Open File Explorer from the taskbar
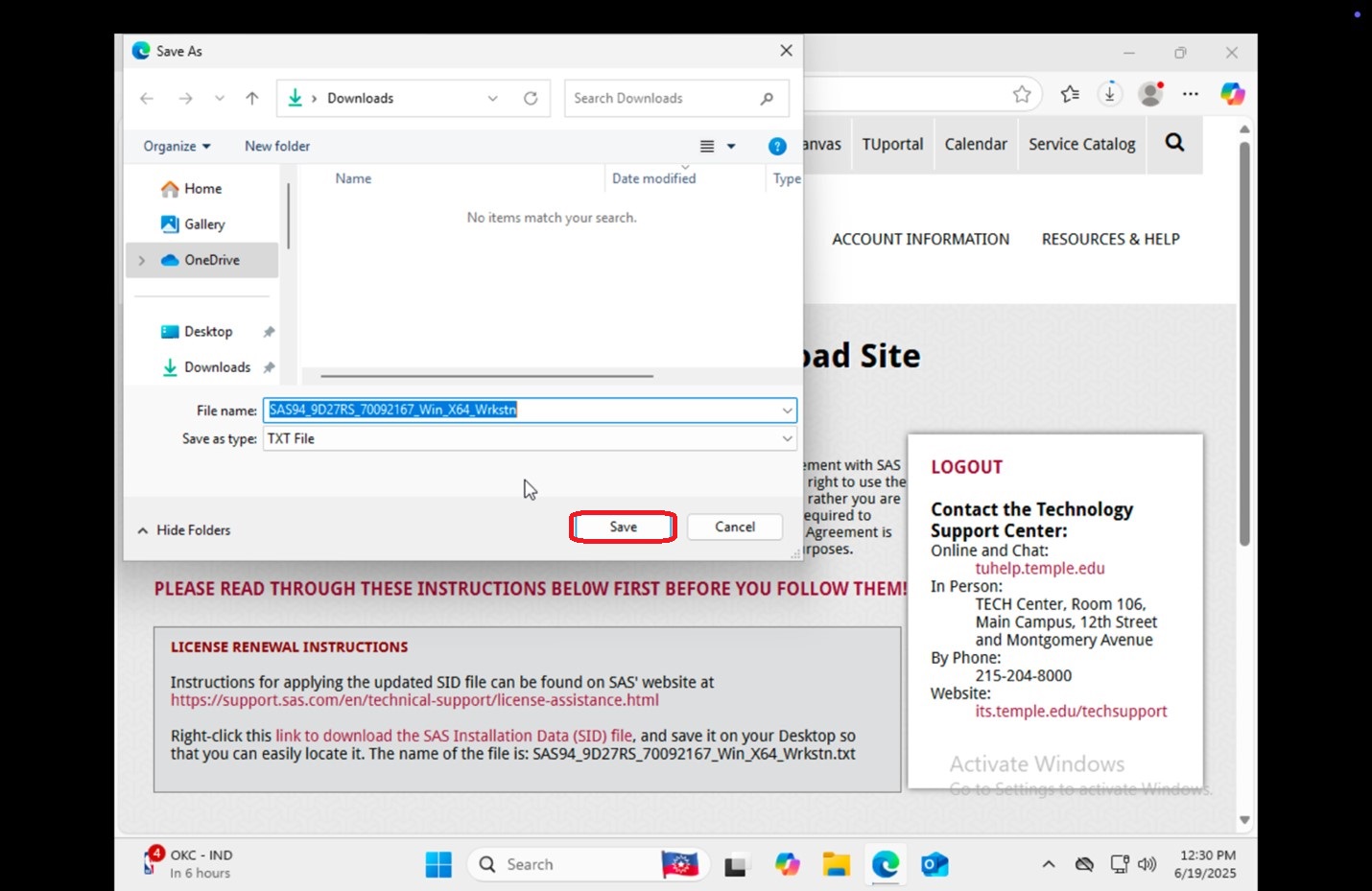The height and width of the screenshot is (891, 1372). click(836, 864)
